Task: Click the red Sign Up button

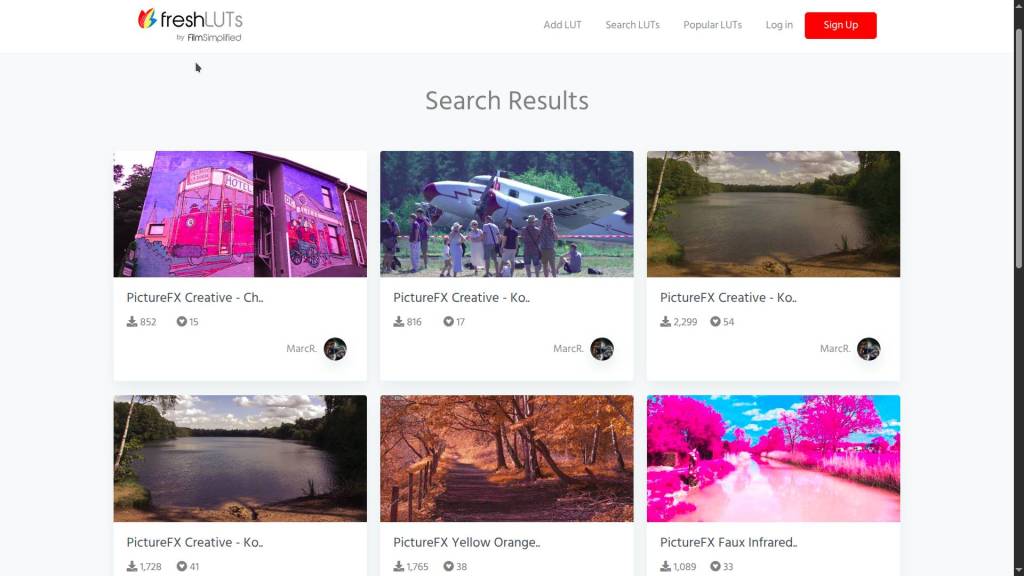Action: coord(840,25)
